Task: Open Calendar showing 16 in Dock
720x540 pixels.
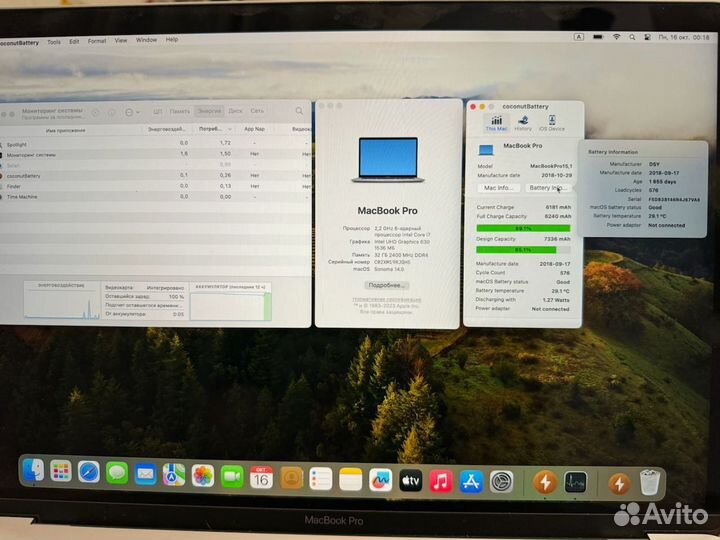Action: (261, 478)
